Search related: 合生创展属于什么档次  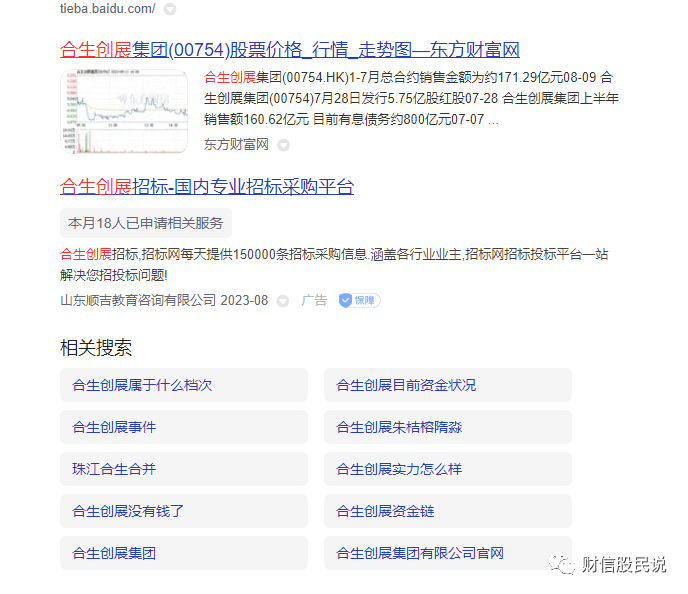pyautogui.click(x=184, y=385)
